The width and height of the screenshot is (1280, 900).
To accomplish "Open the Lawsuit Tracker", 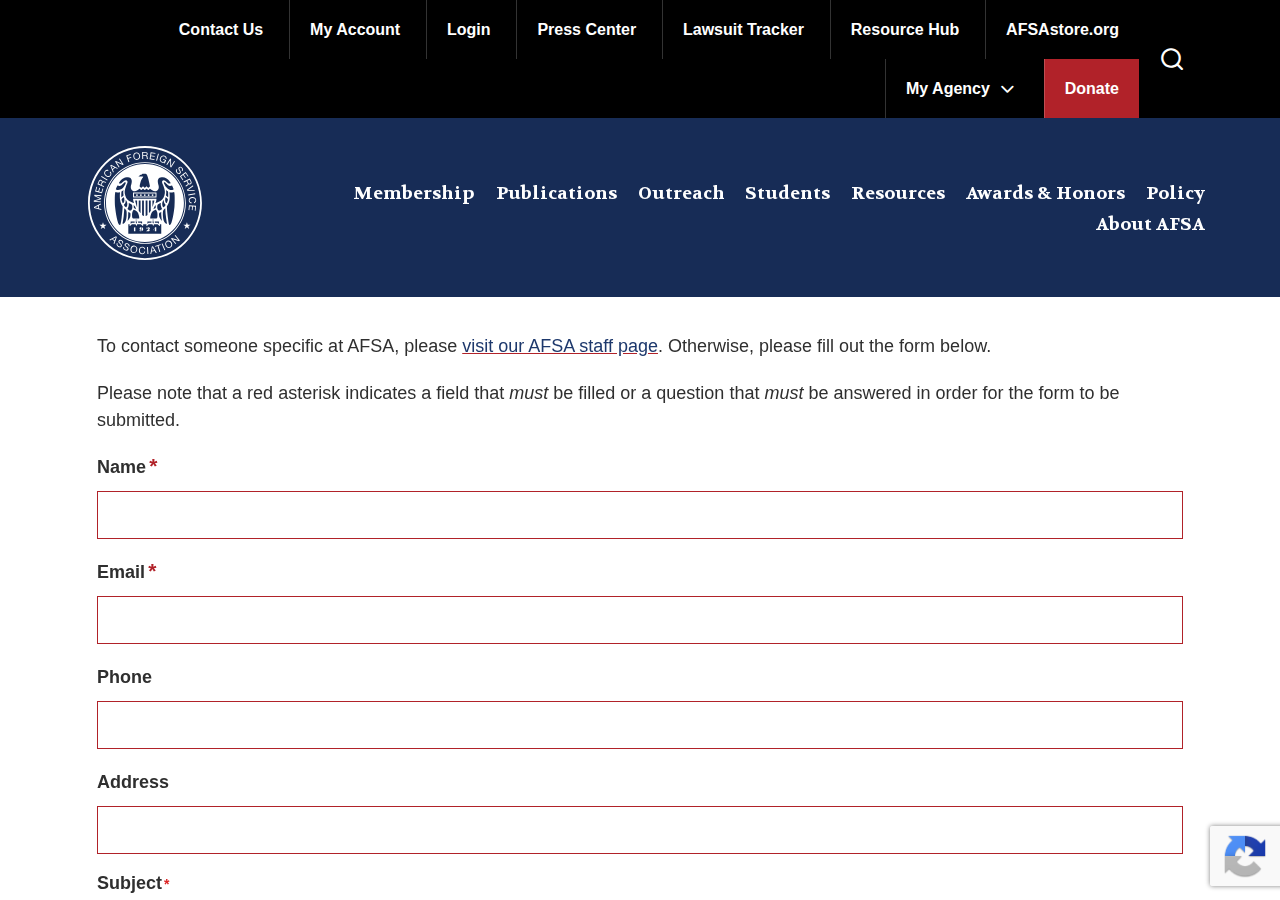I will (x=743, y=29).
